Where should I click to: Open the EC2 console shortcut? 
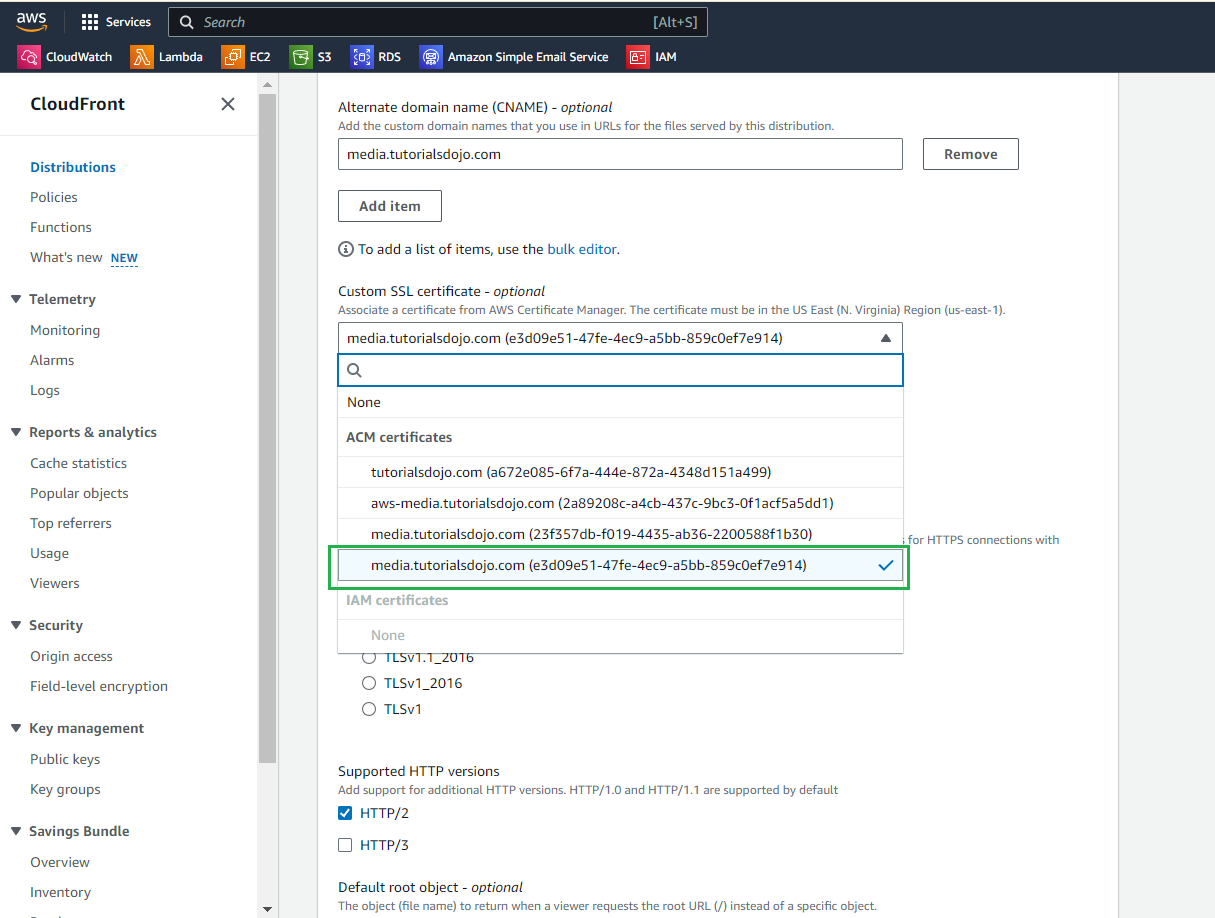coord(246,57)
